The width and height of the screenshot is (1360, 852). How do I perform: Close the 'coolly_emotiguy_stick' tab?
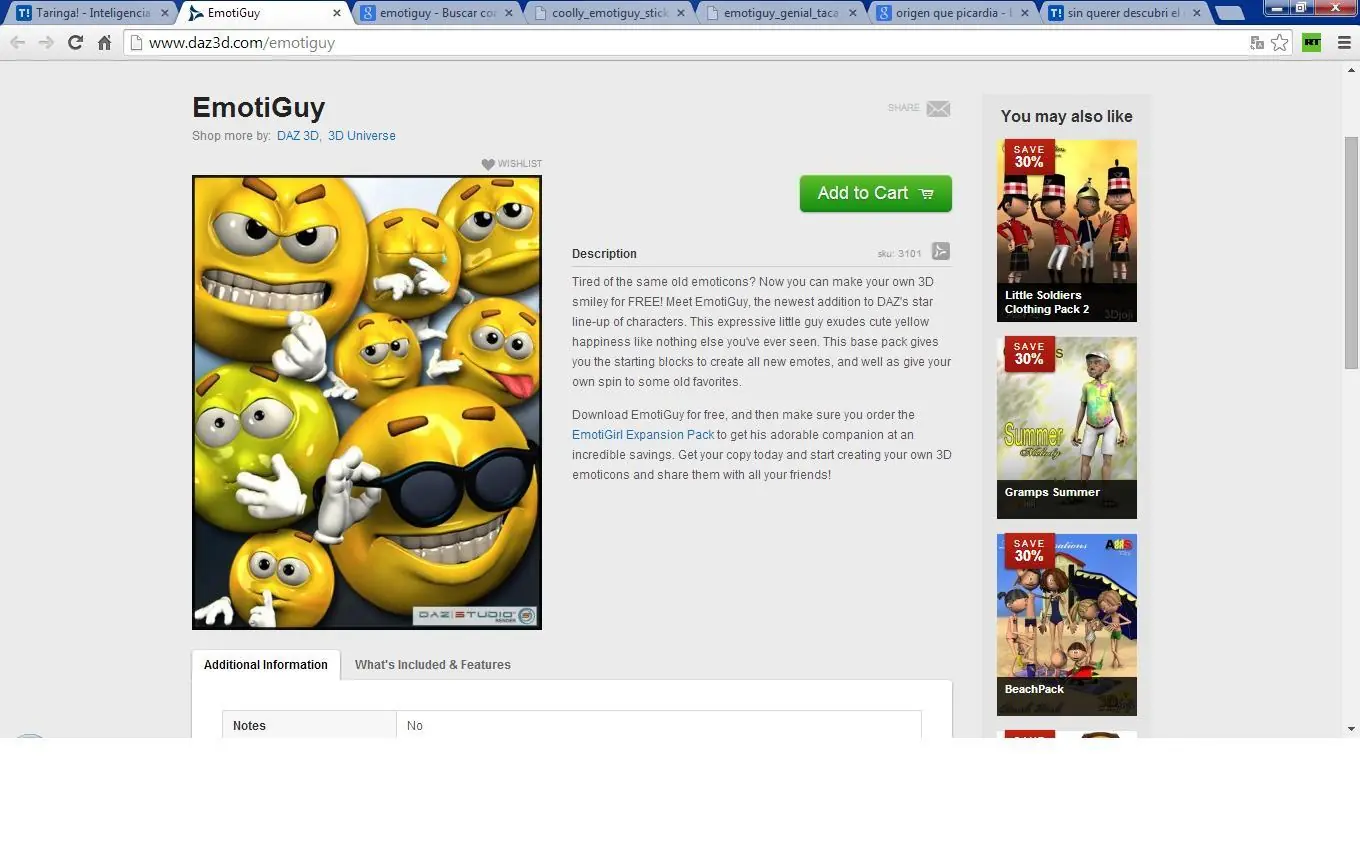pos(681,13)
